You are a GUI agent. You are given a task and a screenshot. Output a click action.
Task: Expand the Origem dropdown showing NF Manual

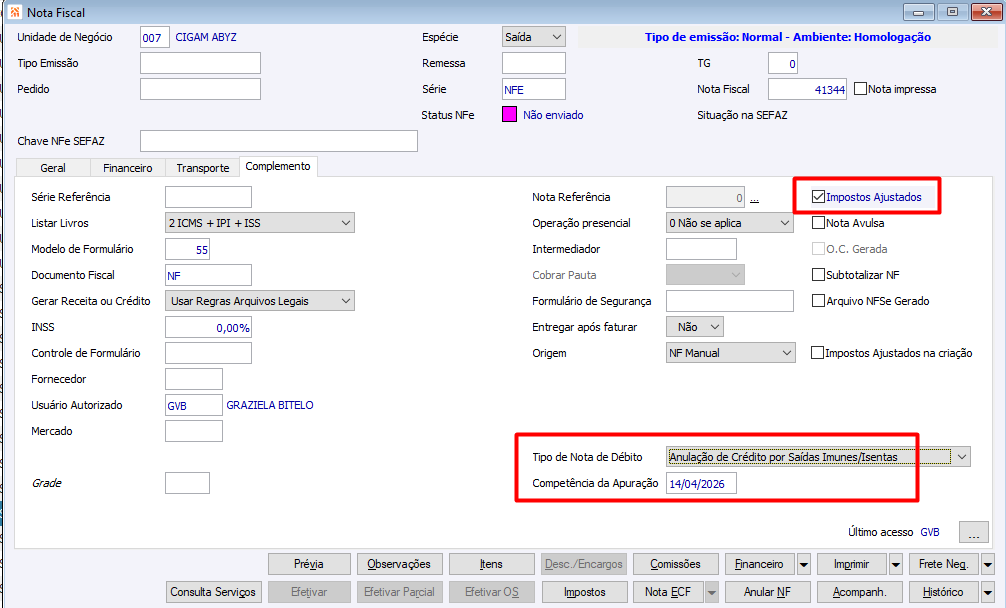pyautogui.click(x=731, y=353)
